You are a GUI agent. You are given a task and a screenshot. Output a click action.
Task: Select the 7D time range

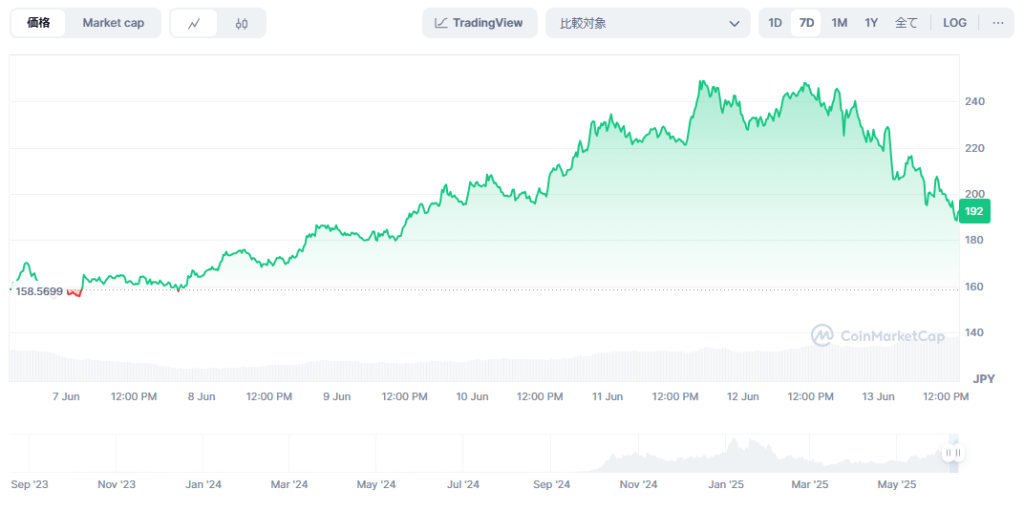(806, 23)
